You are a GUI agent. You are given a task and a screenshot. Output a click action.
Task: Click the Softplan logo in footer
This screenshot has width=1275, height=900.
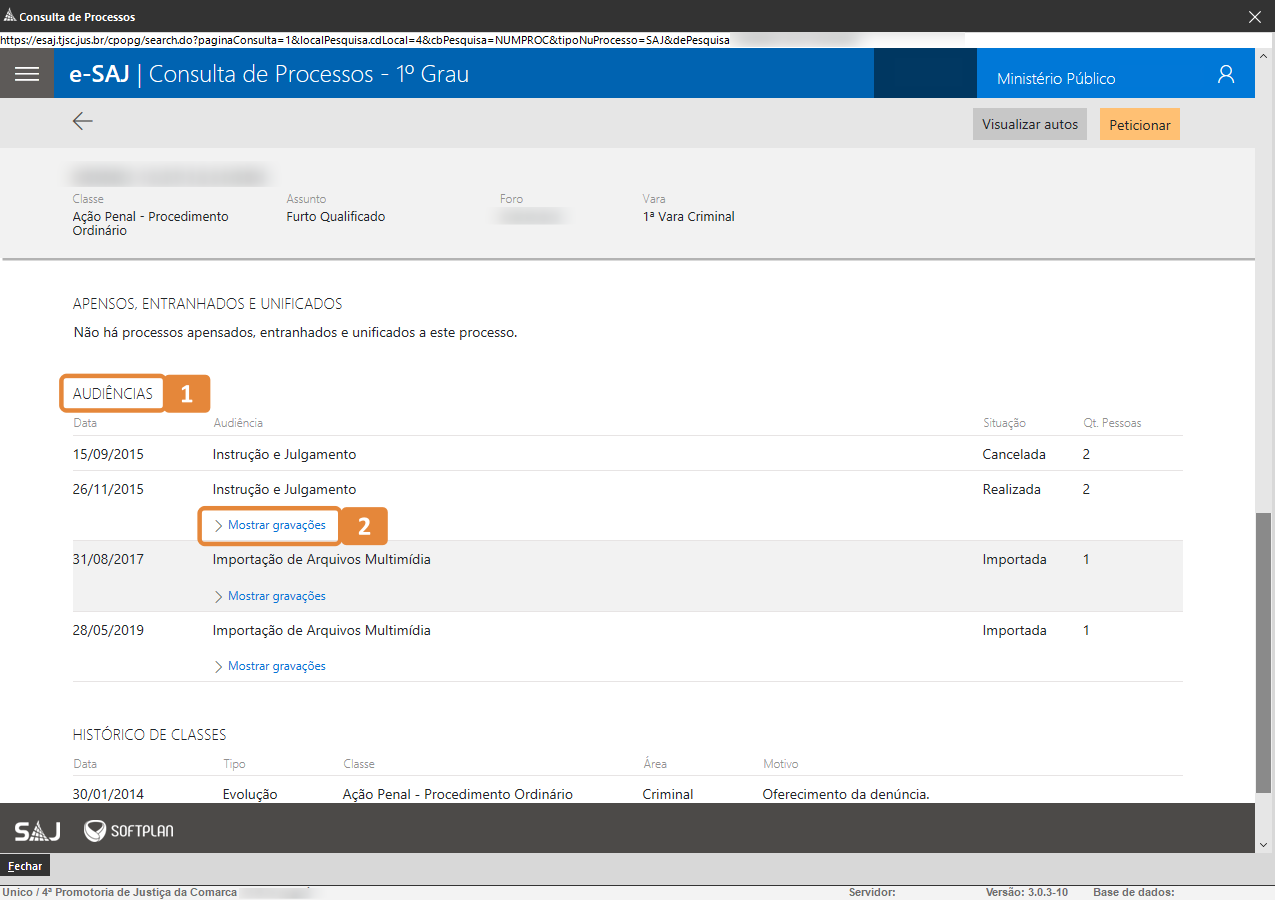click(129, 831)
